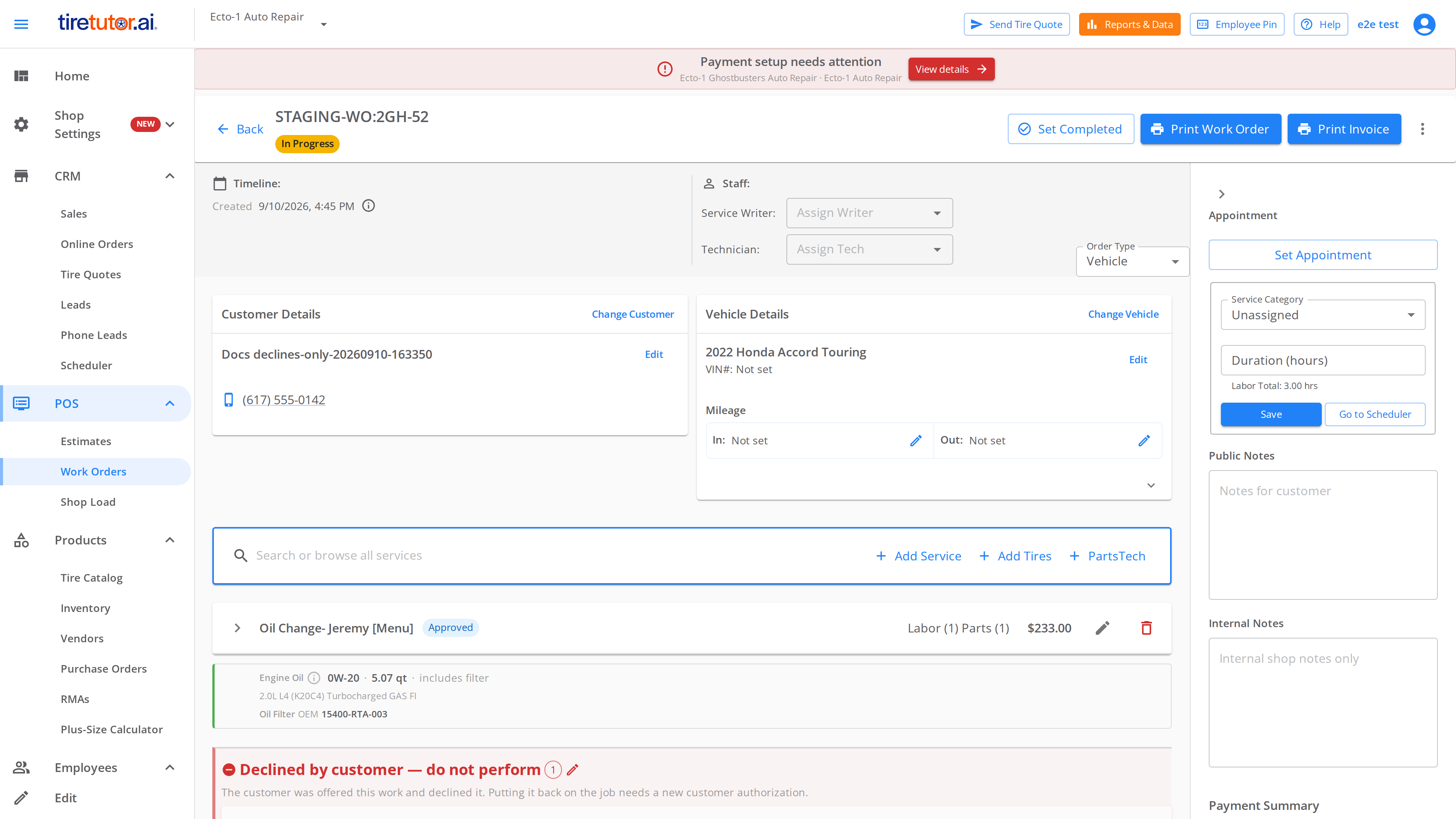
Task: Open Tire Quotes page
Action: [x=91, y=274]
